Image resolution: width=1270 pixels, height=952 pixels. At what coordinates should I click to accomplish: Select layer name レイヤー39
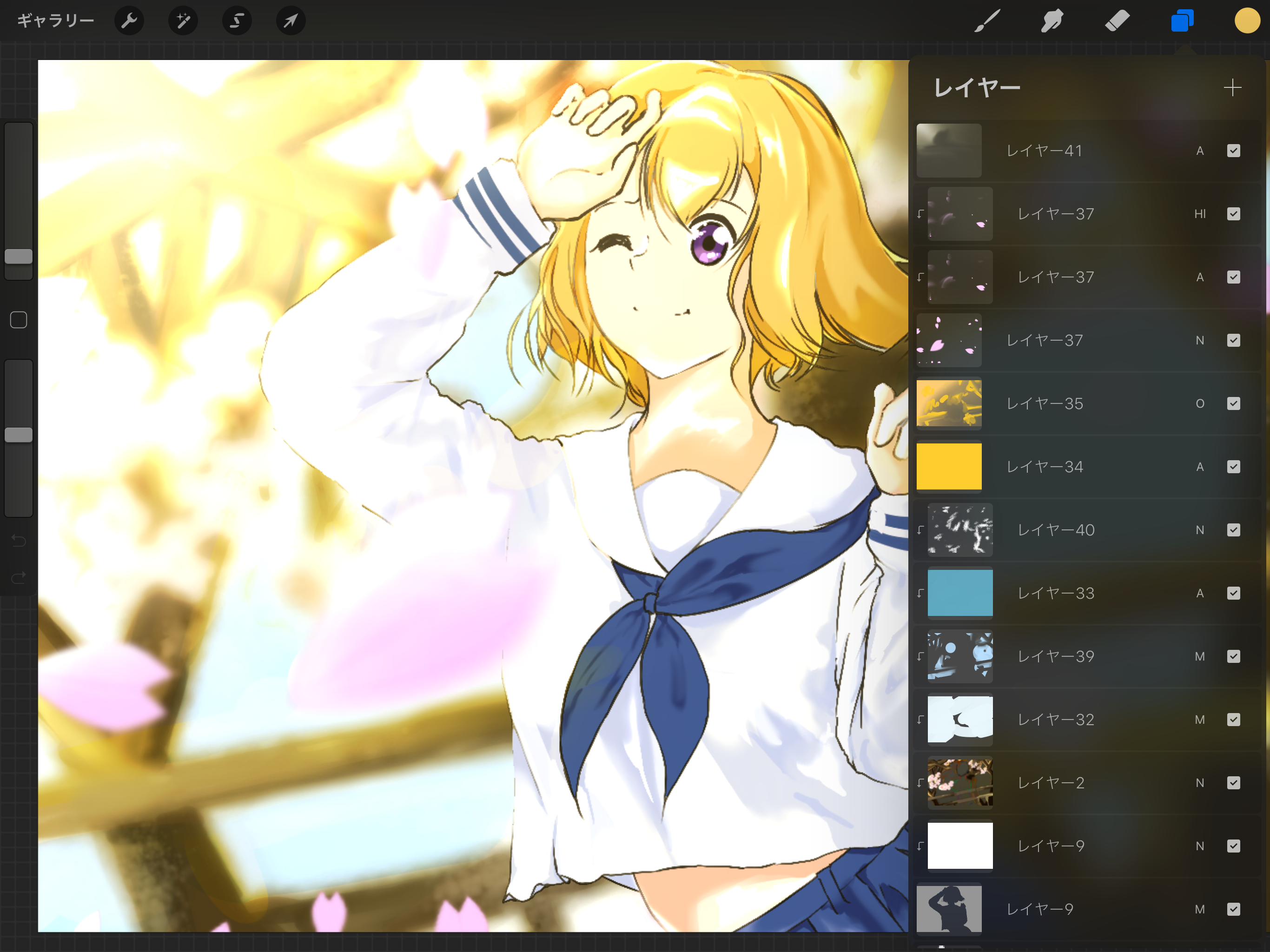click(1056, 656)
